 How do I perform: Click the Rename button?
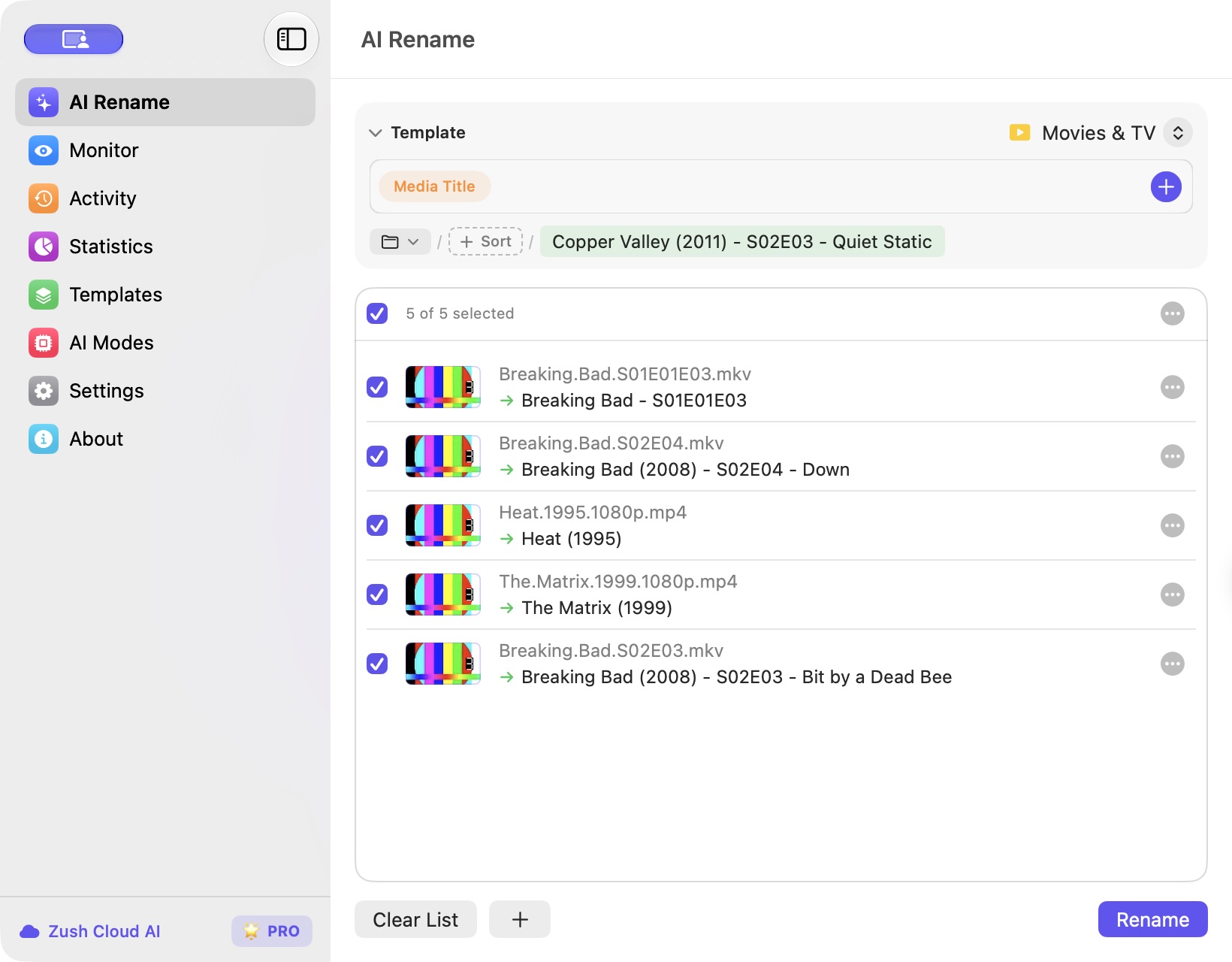click(x=1152, y=919)
